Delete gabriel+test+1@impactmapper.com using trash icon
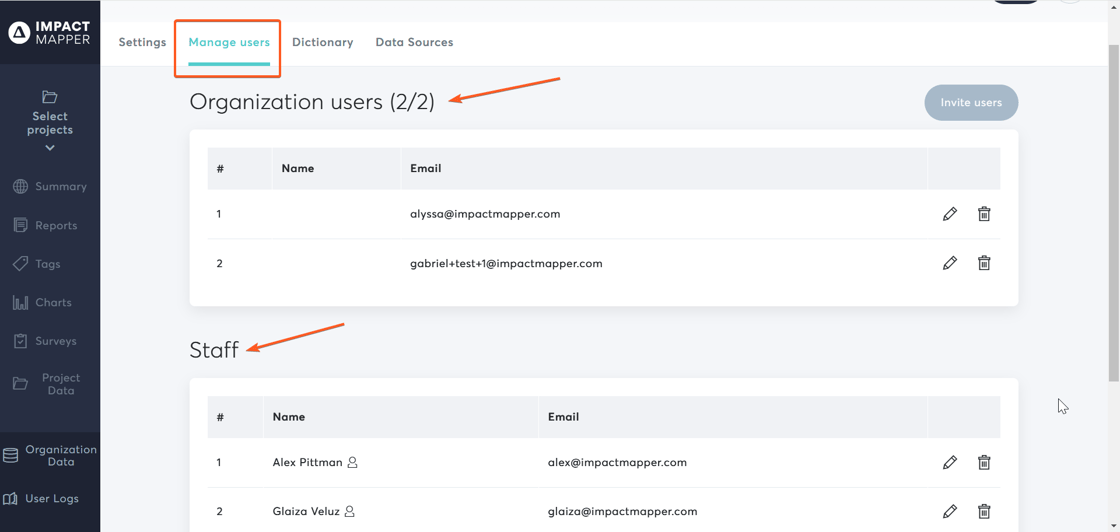1120x532 pixels. click(x=984, y=263)
